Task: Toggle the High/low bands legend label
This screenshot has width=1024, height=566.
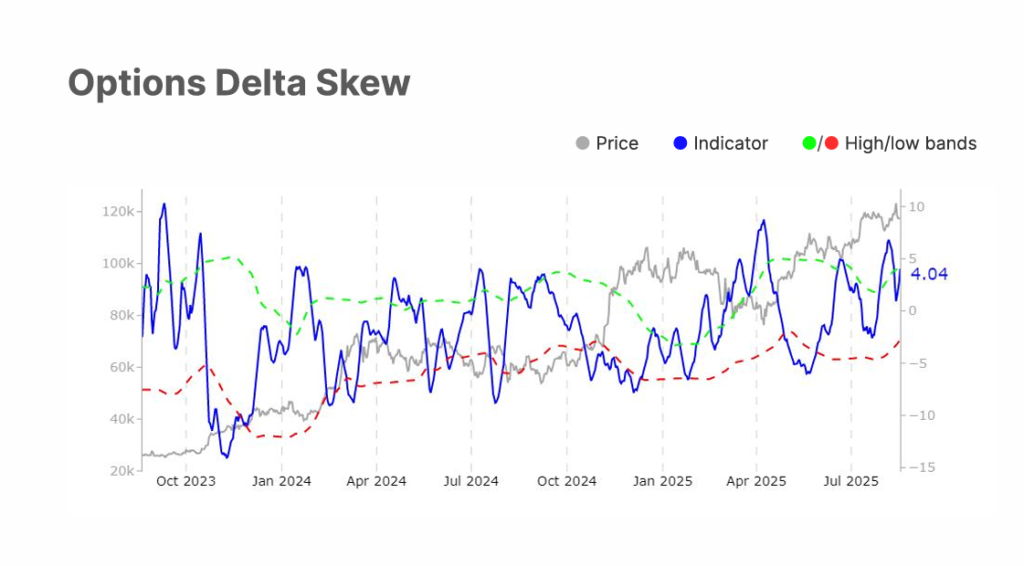Action: click(x=910, y=143)
